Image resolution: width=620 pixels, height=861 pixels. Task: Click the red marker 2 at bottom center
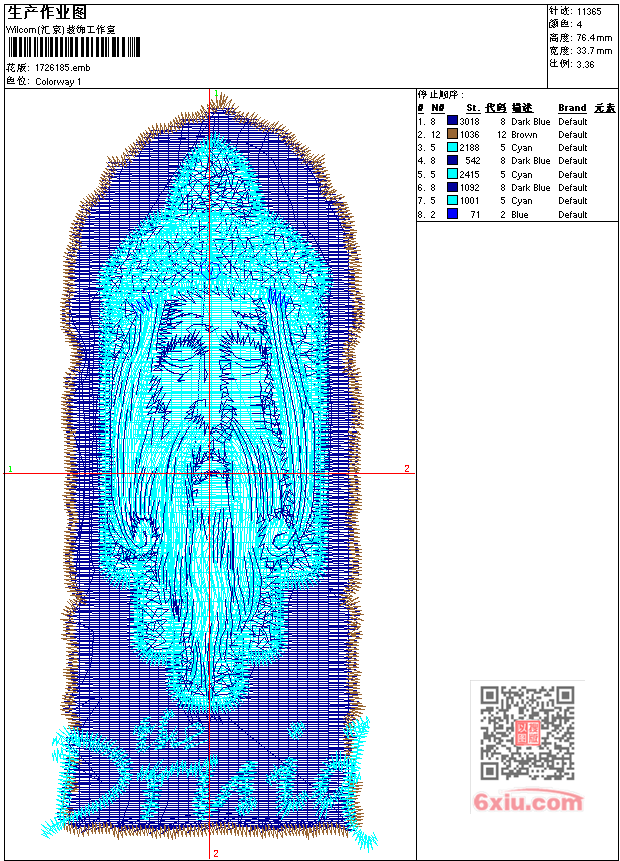click(216, 853)
